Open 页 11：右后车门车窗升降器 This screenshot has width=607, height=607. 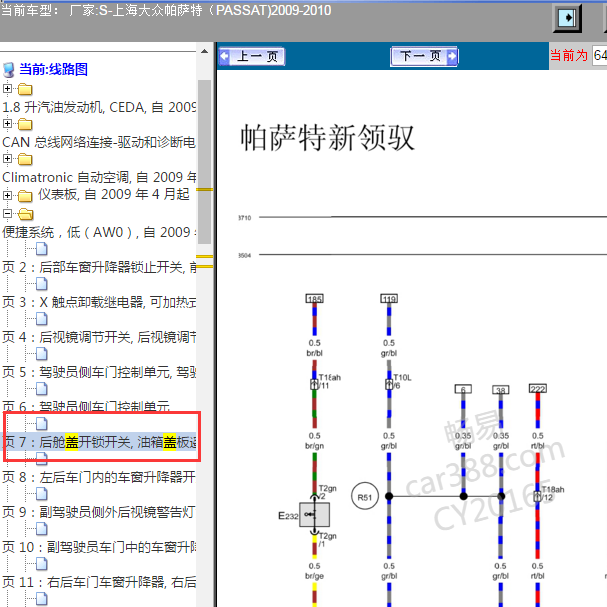[x=99, y=582]
